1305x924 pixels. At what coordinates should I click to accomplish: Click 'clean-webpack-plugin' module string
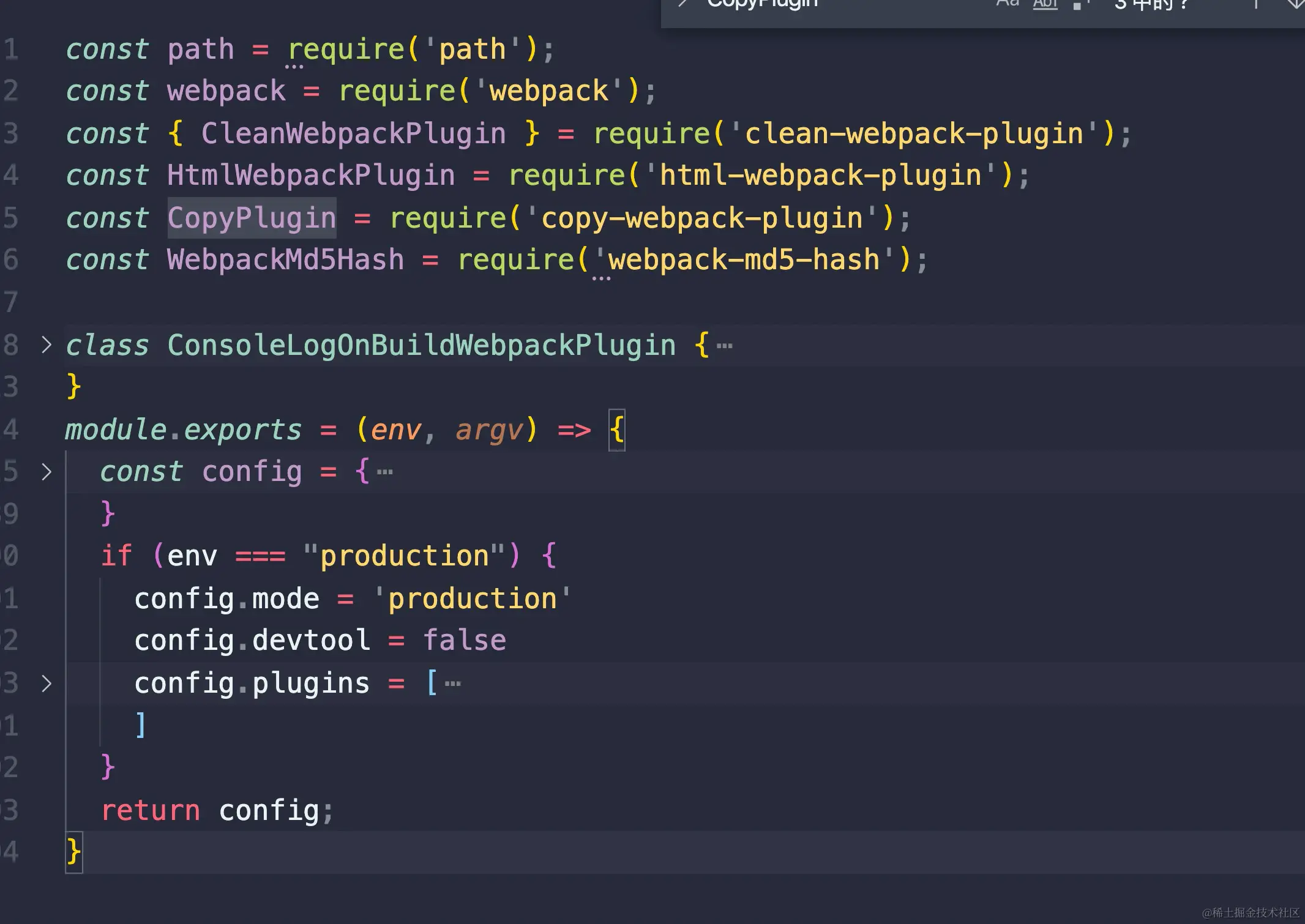coord(913,133)
